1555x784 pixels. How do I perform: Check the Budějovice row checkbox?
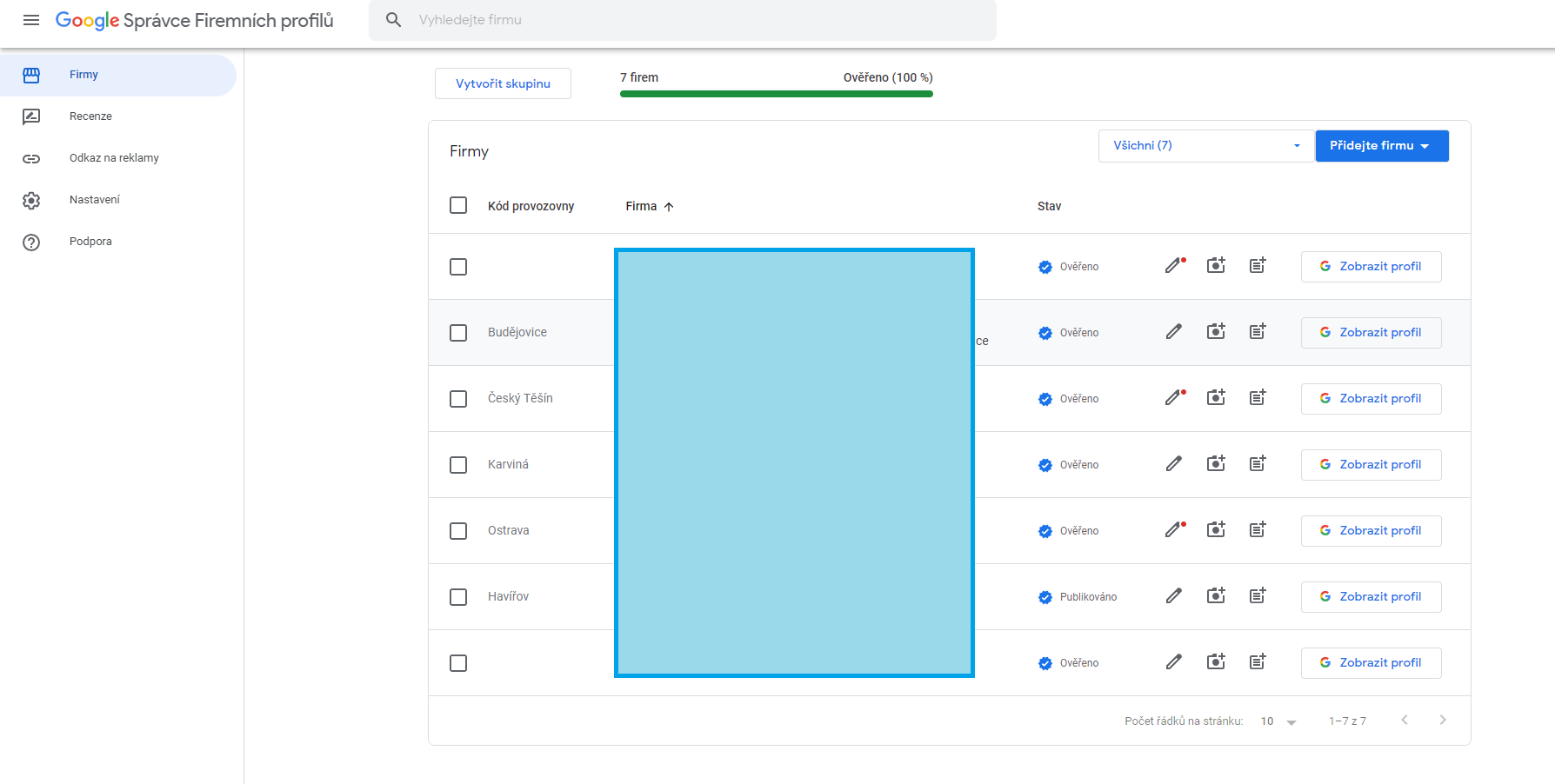pos(458,333)
